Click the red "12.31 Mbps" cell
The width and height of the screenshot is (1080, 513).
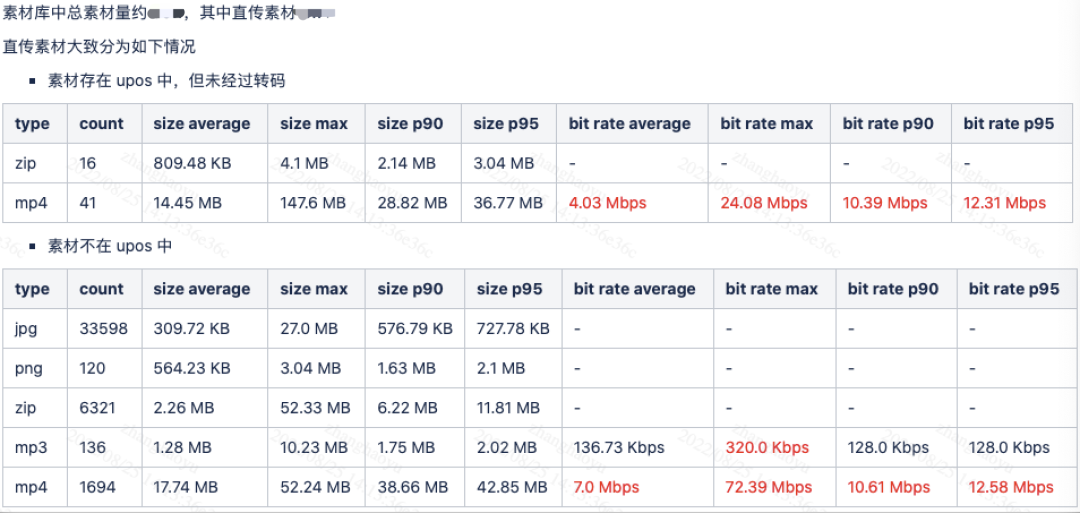pyautogui.click(x=1004, y=203)
